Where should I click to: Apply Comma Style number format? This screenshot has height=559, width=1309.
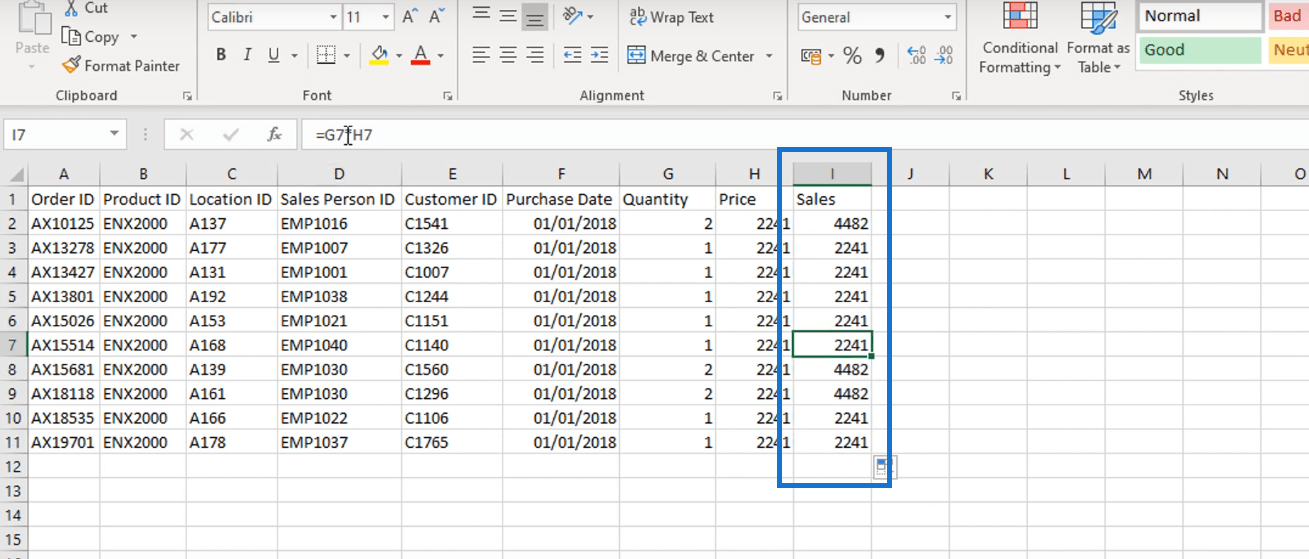coord(879,56)
